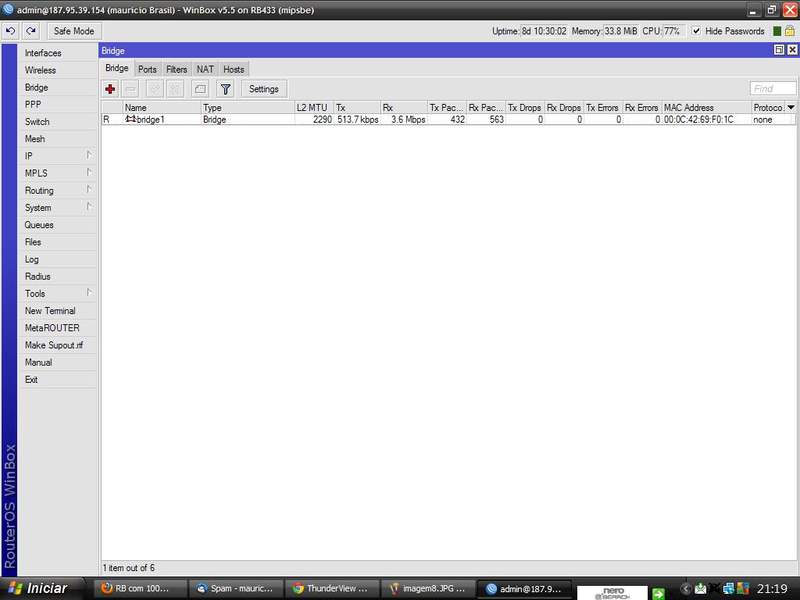
Task: Switch to the NAT tab
Action: [205, 69]
